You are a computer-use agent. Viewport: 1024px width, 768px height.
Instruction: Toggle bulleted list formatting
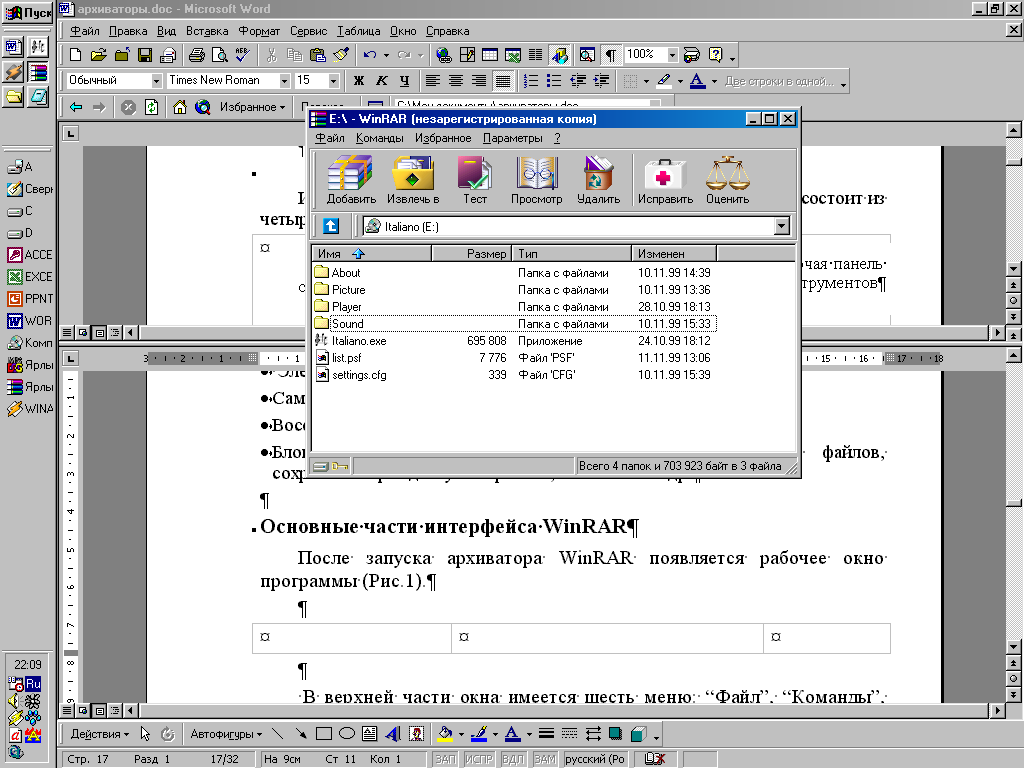pyautogui.click(x=554, y=81)
